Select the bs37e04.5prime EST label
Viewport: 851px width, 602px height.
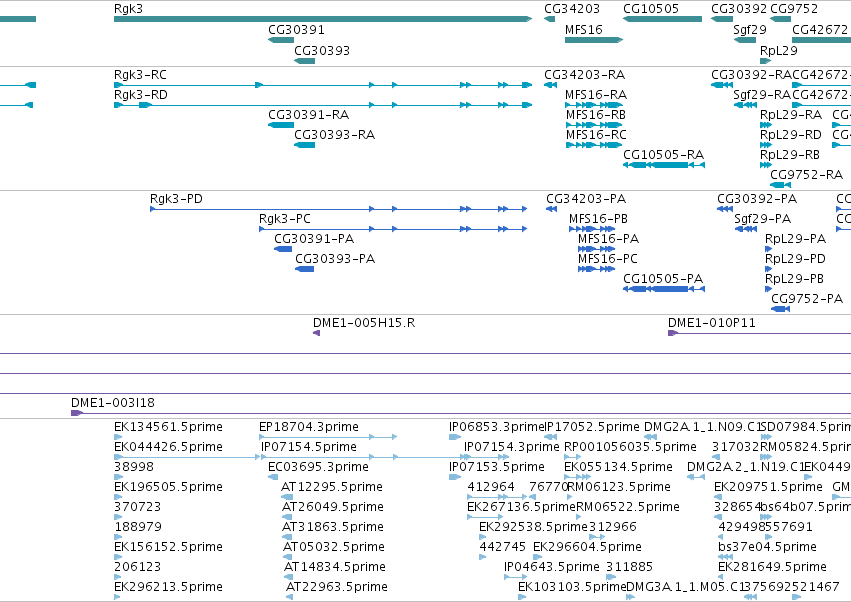pos(767,547)
